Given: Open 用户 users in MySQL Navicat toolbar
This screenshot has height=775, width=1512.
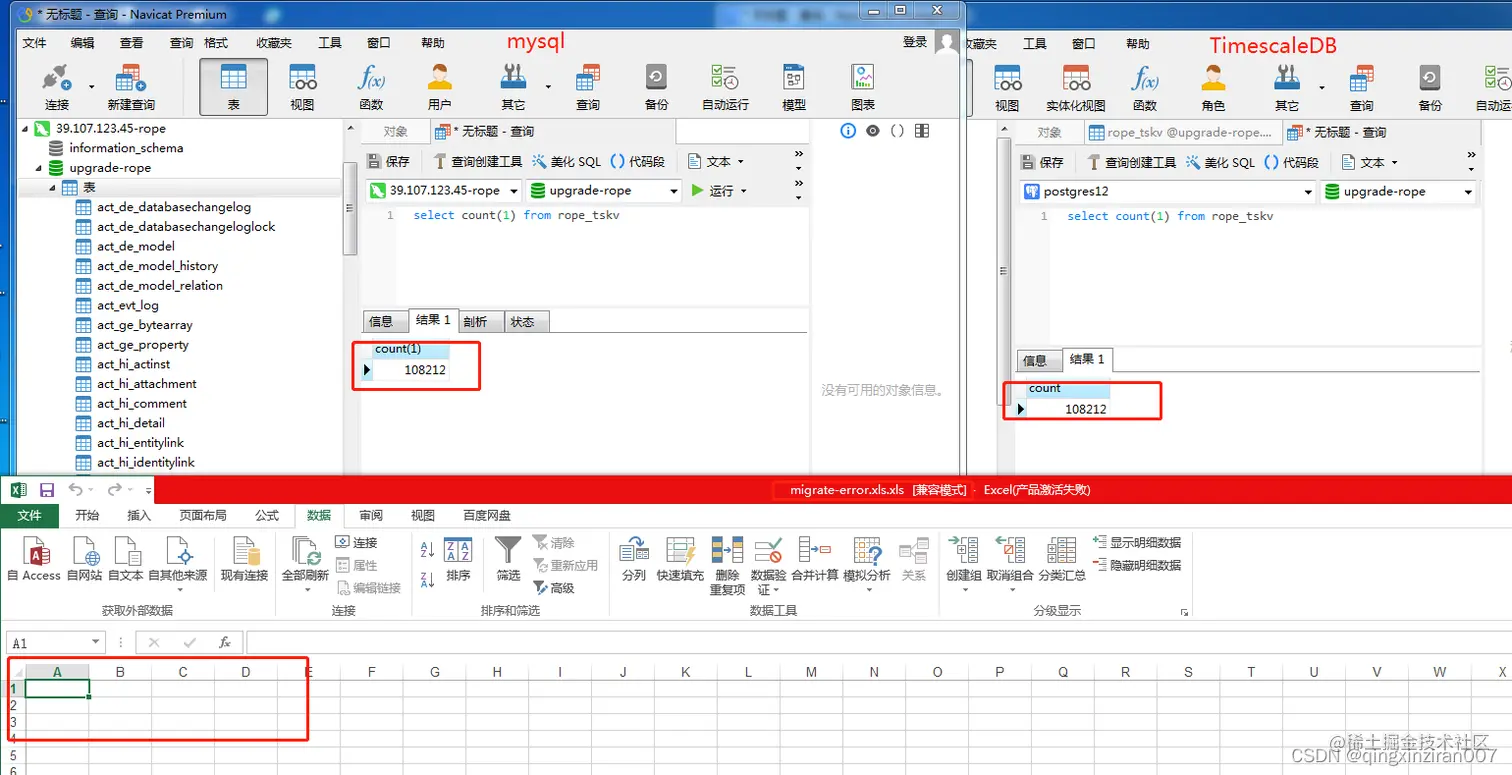Looking at the screenshot, I should click(x=439, y=86).
